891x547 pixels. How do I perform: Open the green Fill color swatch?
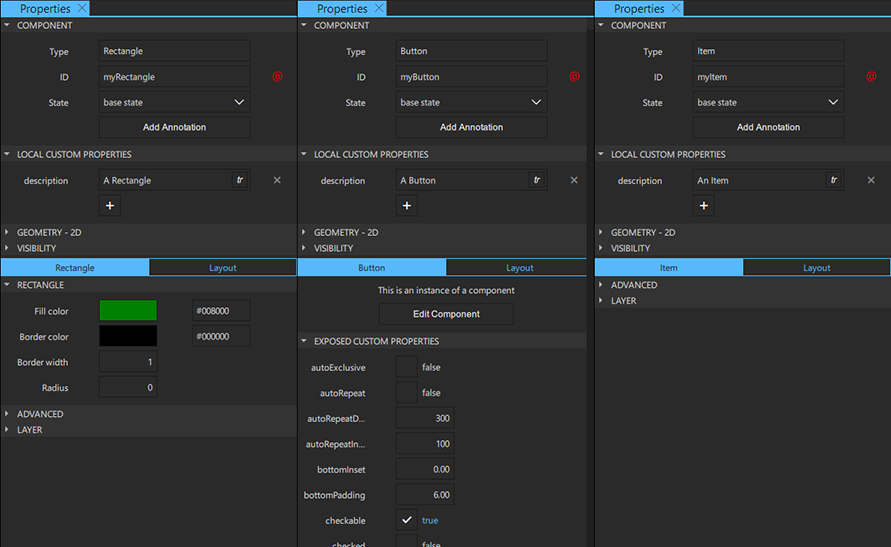pos(128,311)
